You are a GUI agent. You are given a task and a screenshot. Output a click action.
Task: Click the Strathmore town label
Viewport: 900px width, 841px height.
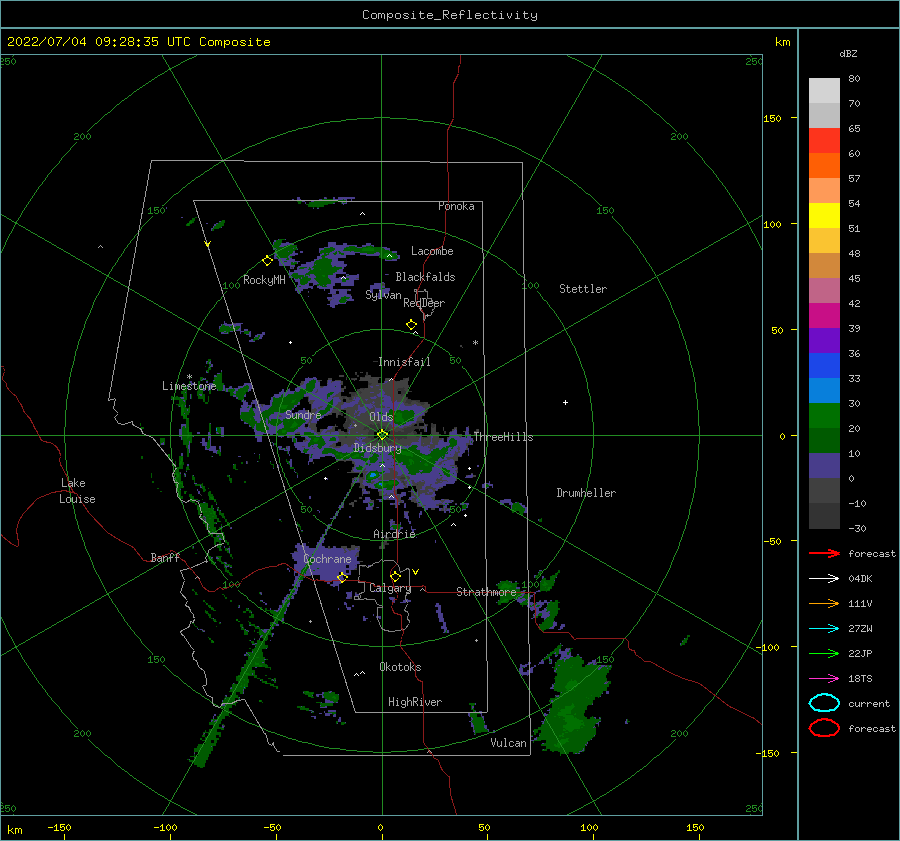(486, 592)
